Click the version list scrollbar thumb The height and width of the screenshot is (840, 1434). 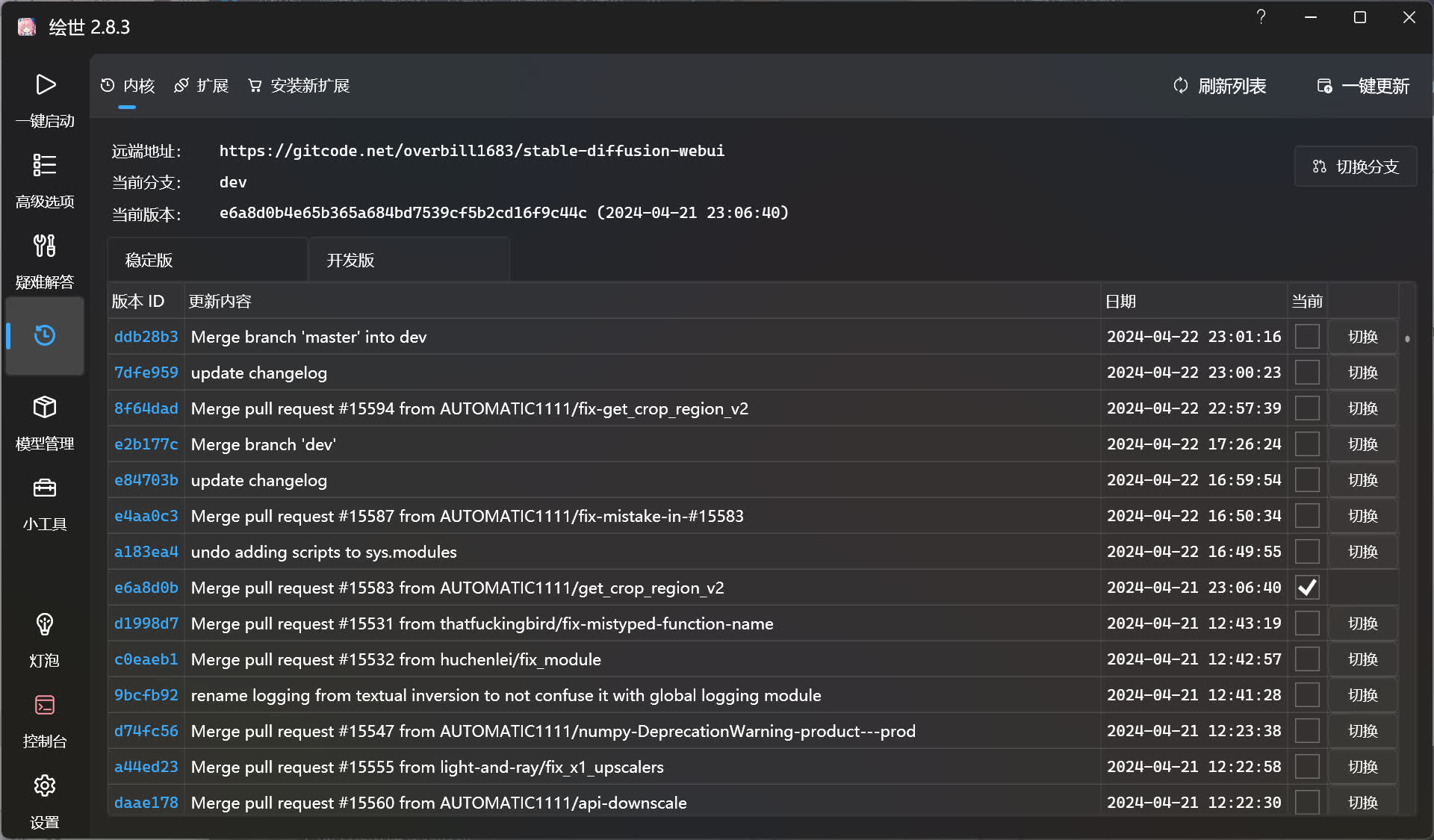pyautogui.click(x=1407, y=339)
